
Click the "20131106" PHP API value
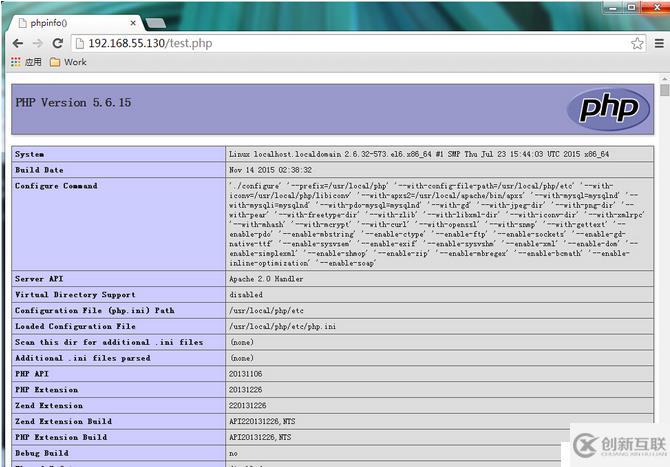[x=245, y=374]
